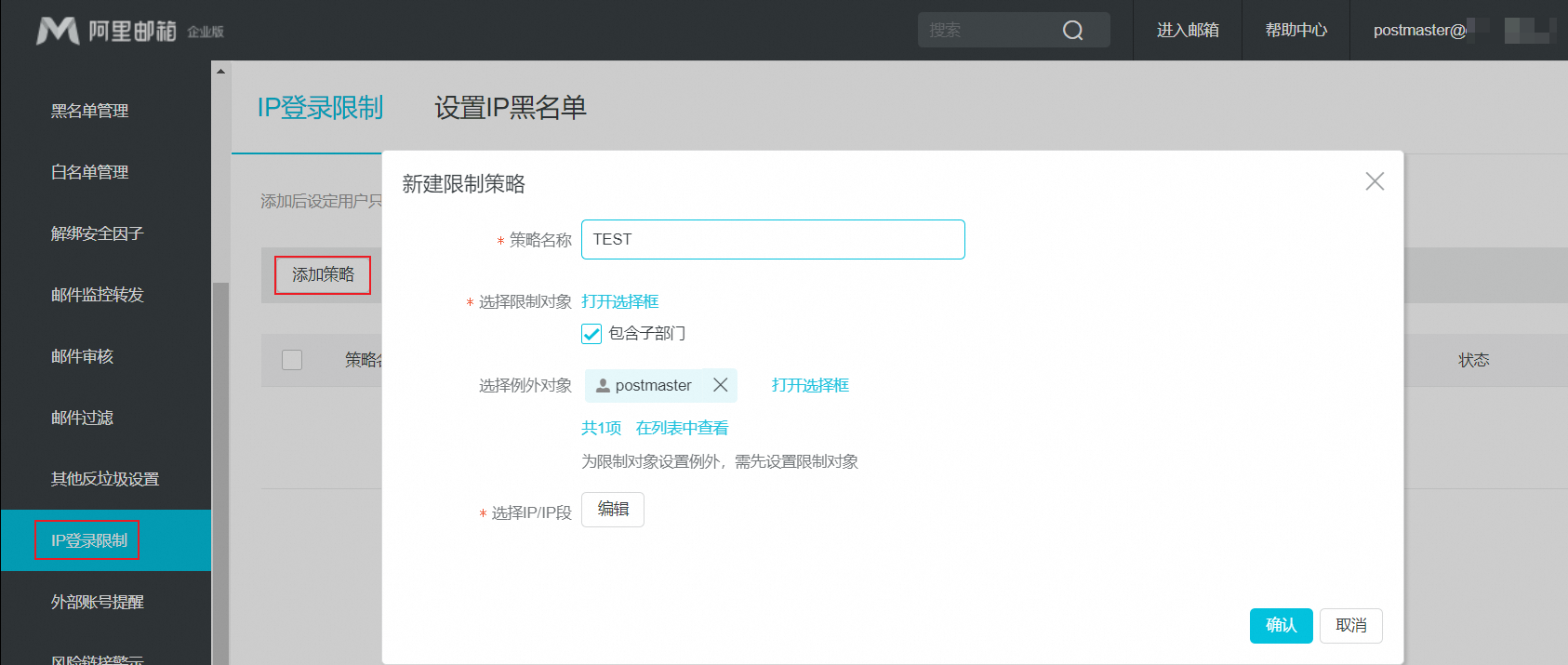1568x665 pixels.
Task: Switch to 设置IP黑名单 tab
Action: click(x=510, y=108)
